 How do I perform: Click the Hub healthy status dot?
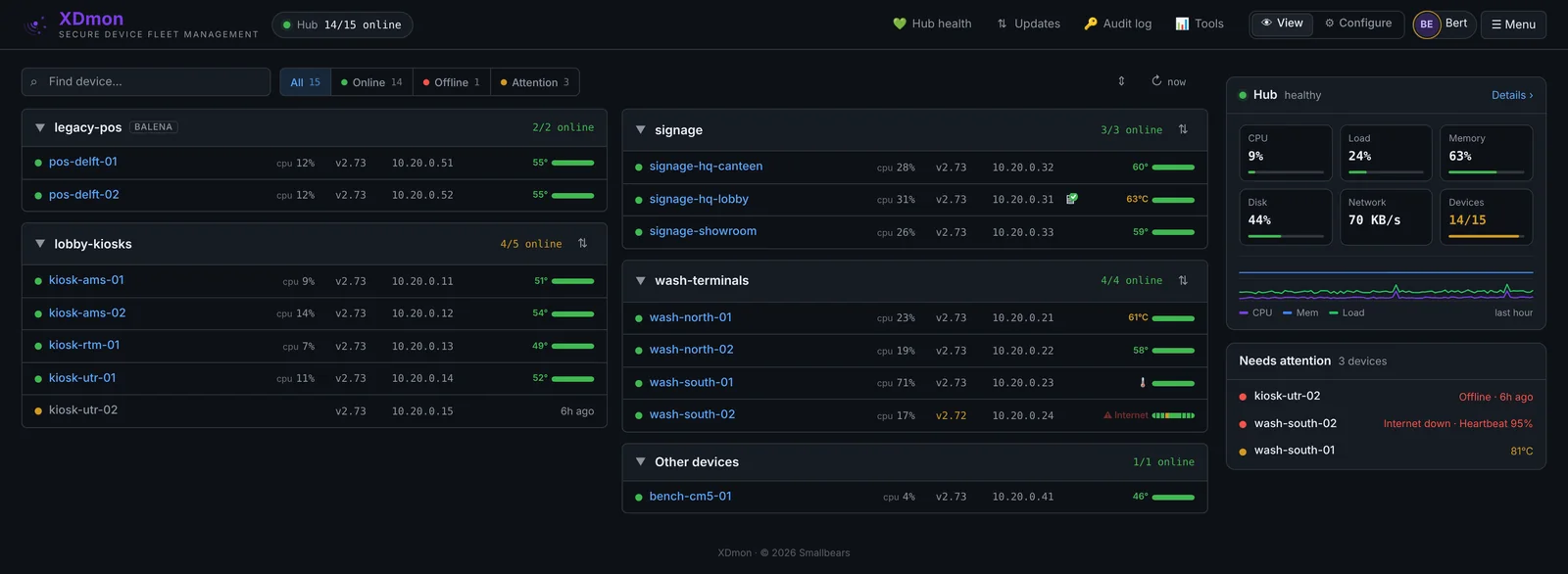1243,95
